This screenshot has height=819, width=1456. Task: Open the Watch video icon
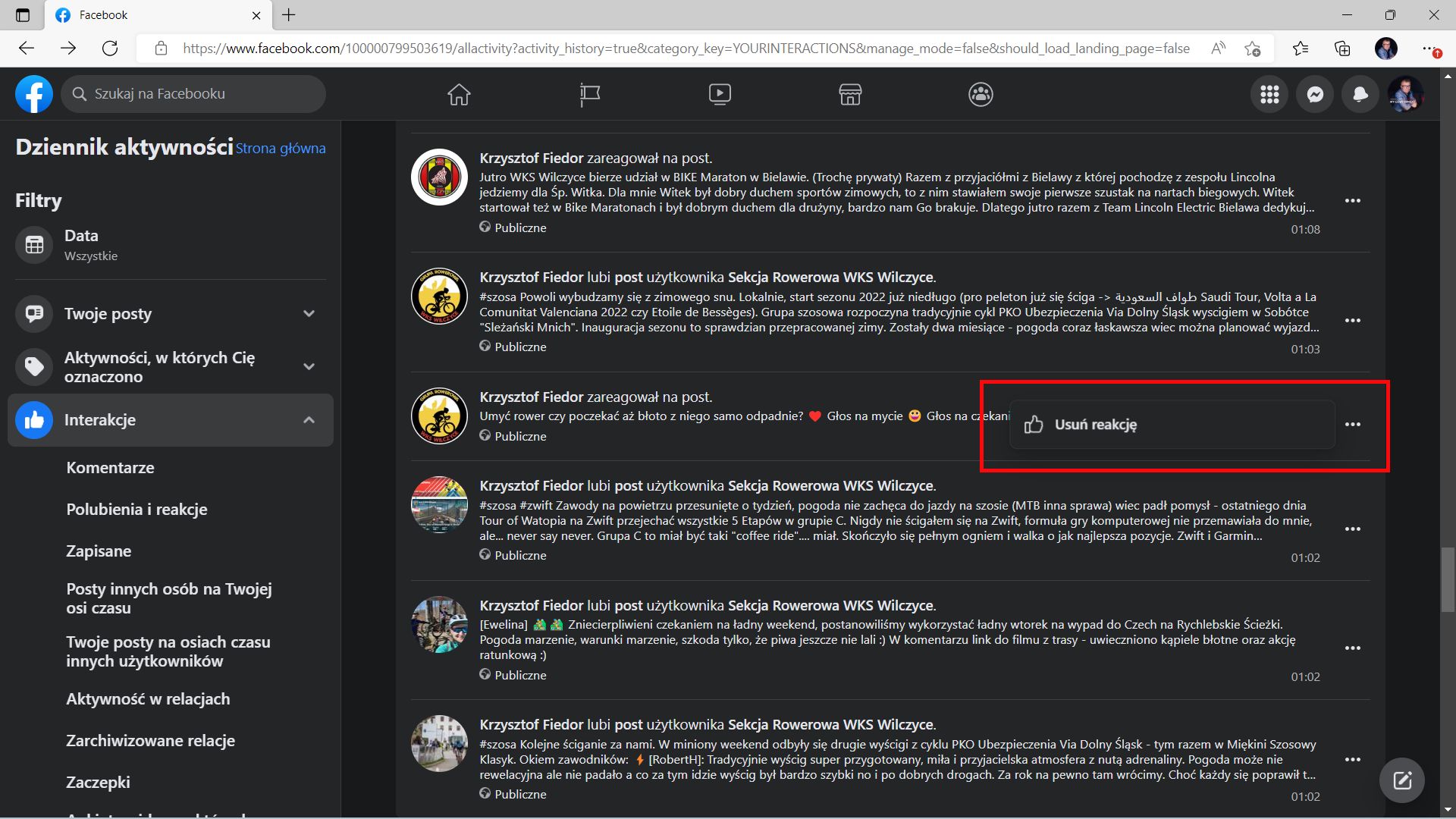tap(720, 94)
